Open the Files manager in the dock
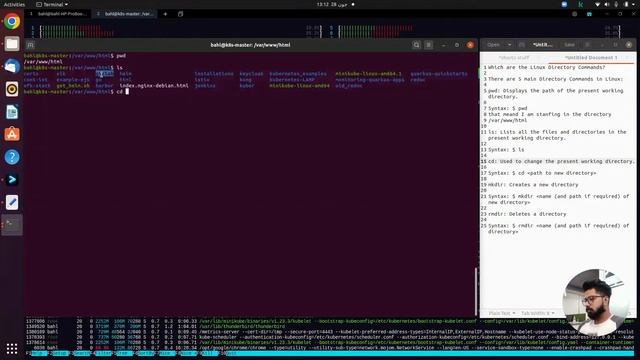This screenshot has height=360, width=640. coord(12,44)
